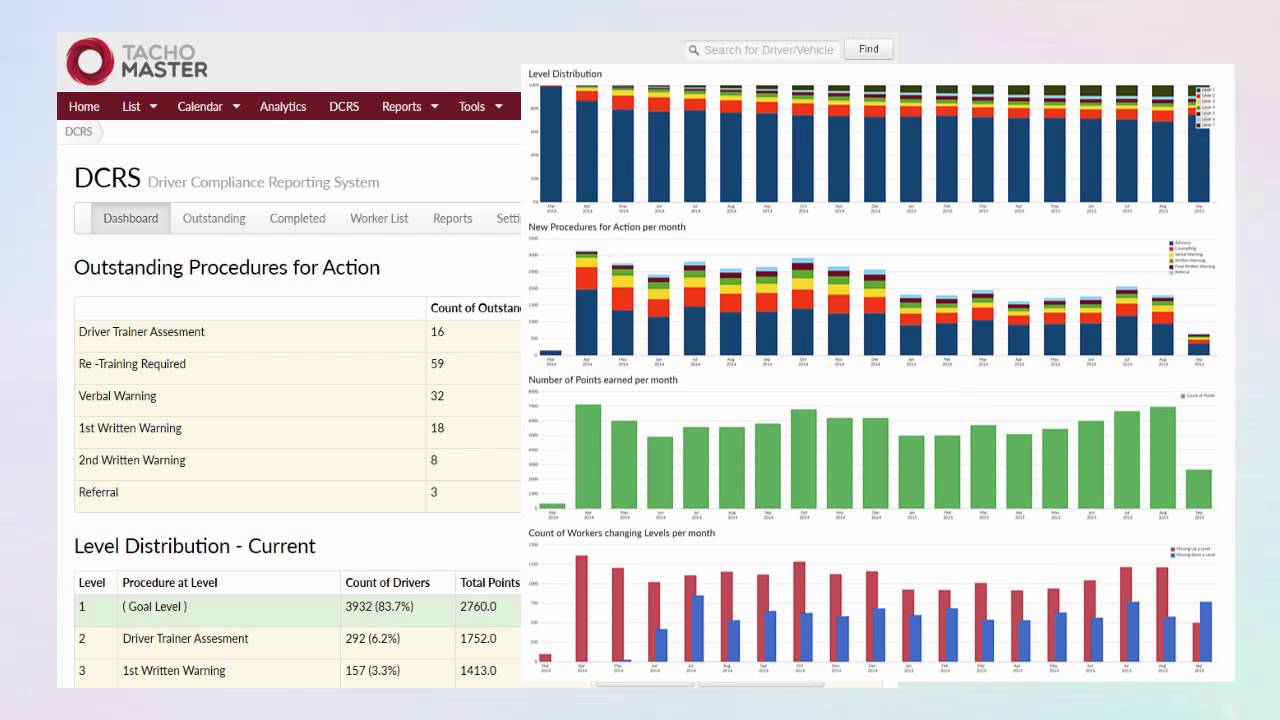Click the DCRS breadcrumb link
Image resolution: width=1280 pixels, height=720 pixels.
click(79, 131)
